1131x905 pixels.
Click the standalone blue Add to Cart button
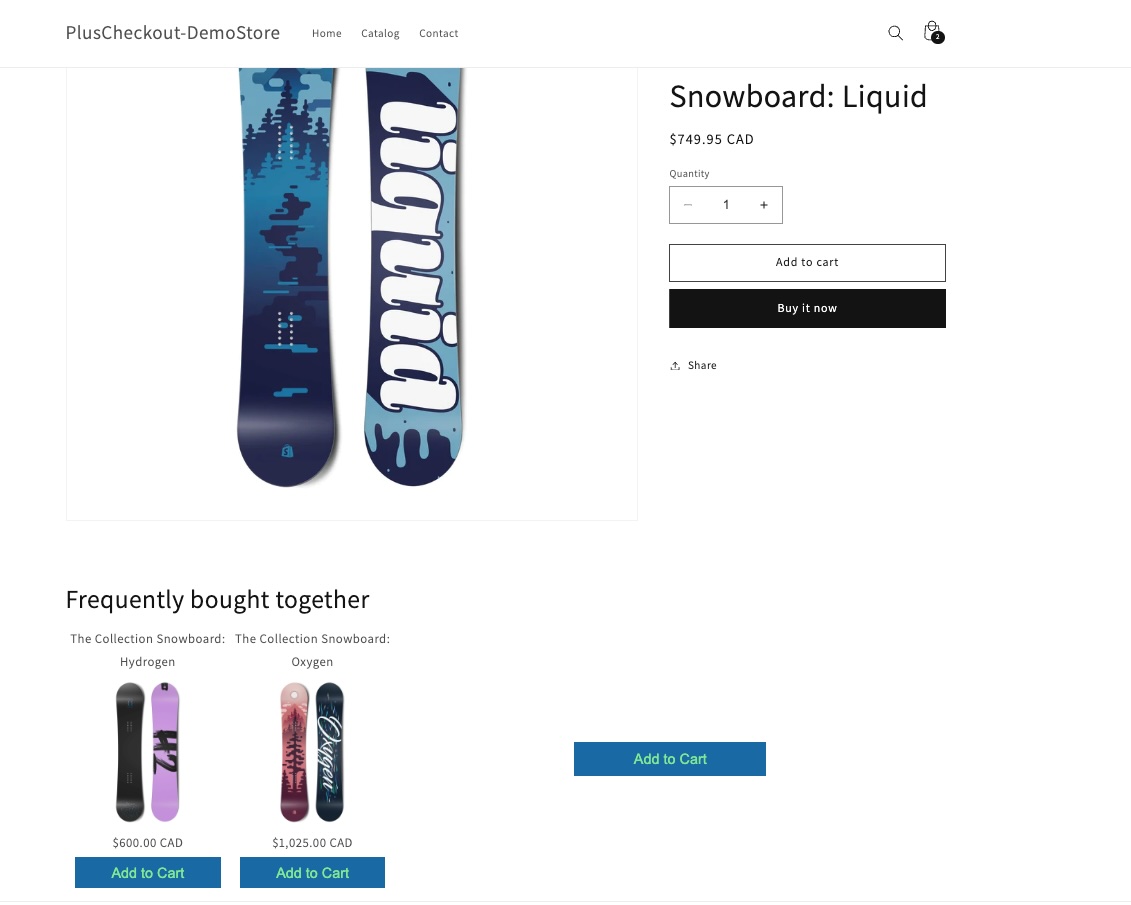pos(670,759)
